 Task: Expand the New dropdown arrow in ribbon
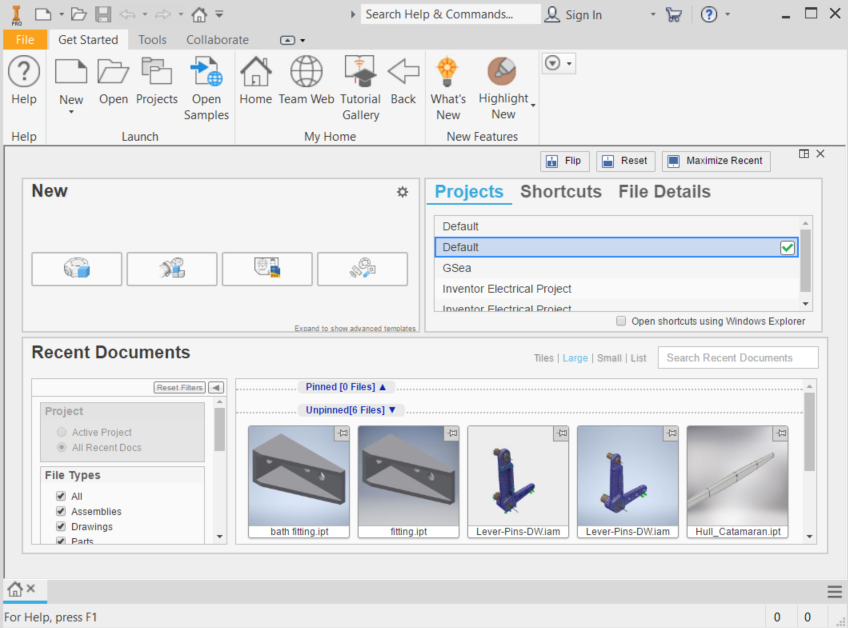(x=71, y=112)
